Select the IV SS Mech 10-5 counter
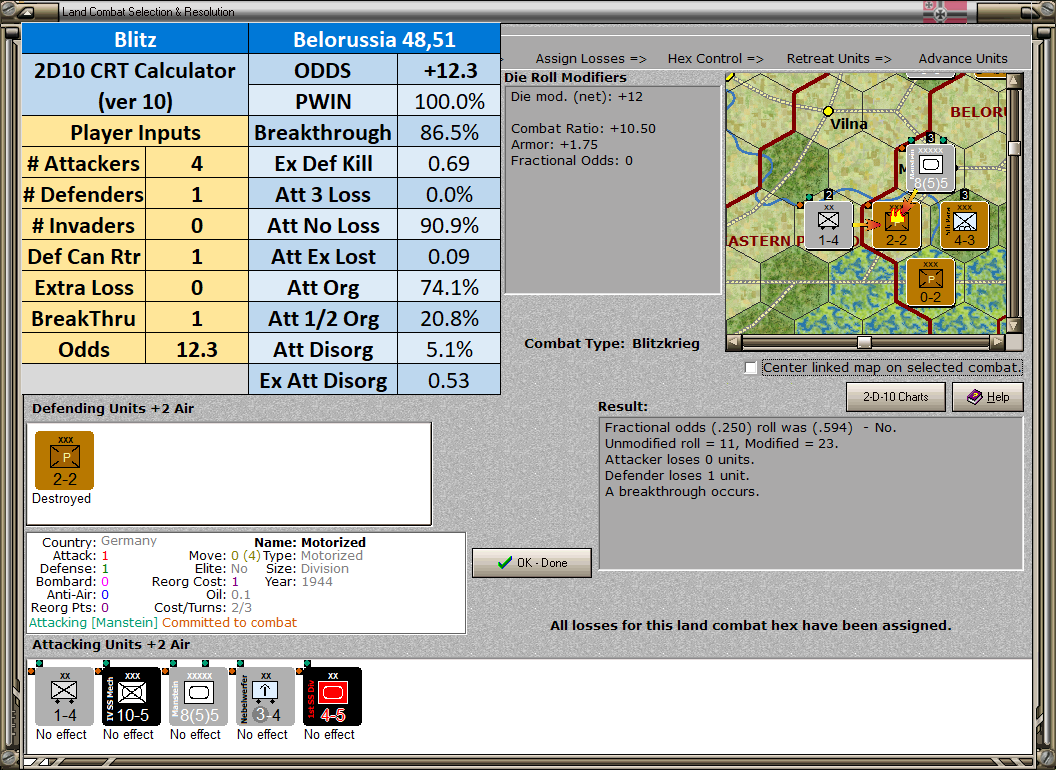The height and width of the screenshot is (770, 1056). [131, 697]
